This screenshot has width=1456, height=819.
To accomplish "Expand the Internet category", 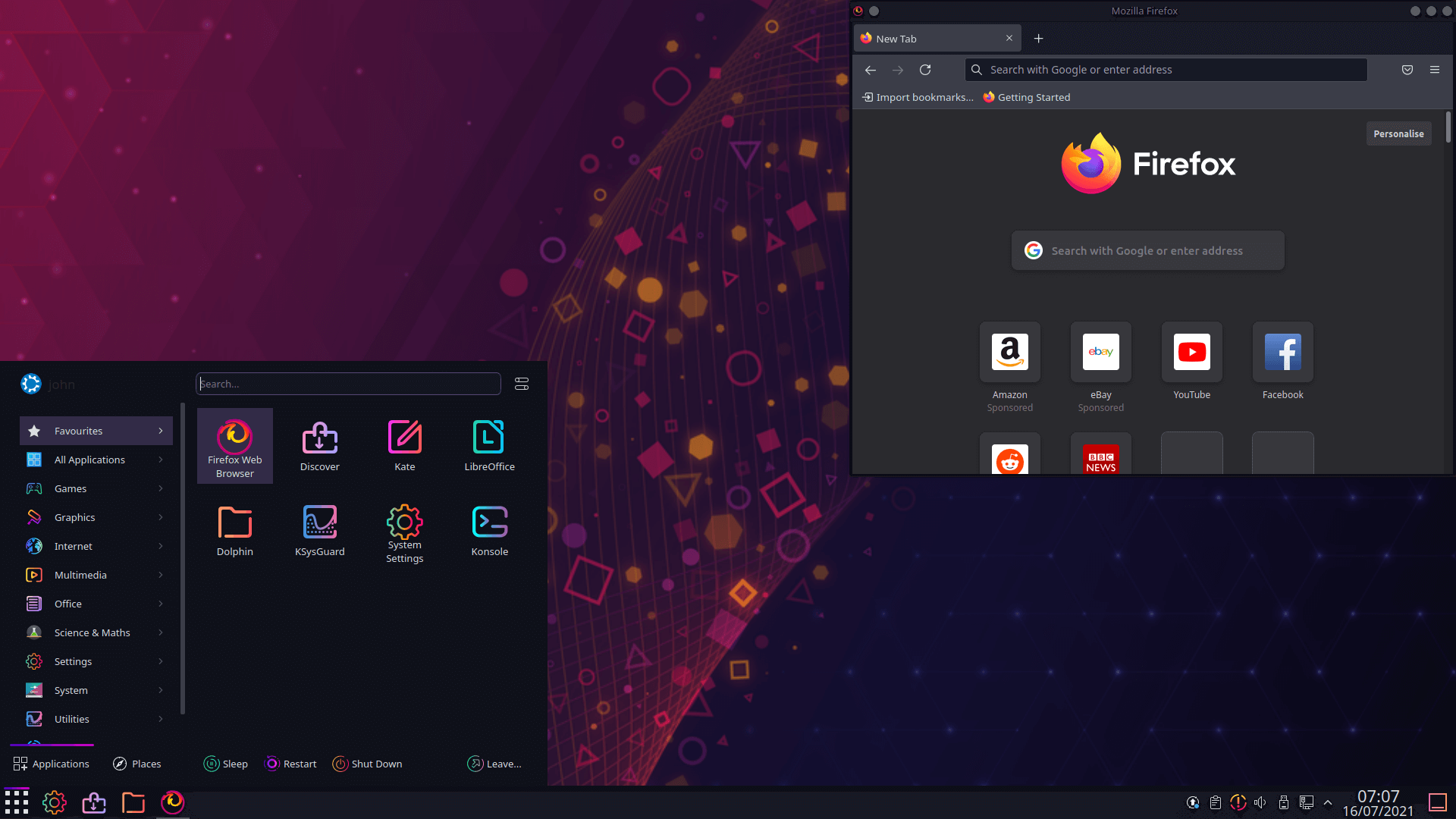I will pos(96,546).
